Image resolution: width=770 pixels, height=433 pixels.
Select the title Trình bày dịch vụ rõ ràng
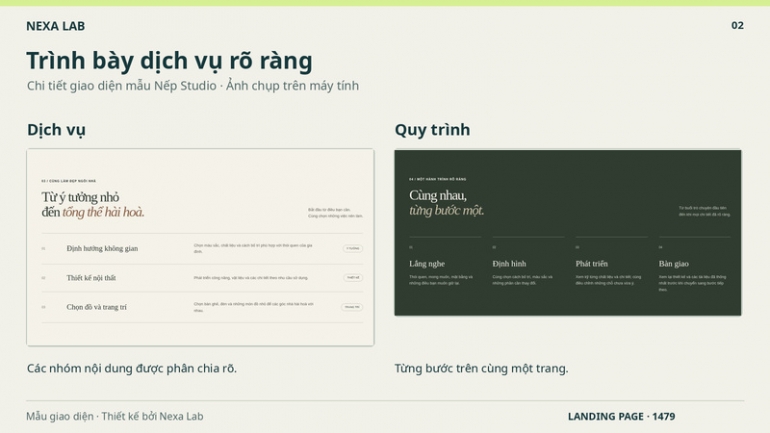(169, 61)
